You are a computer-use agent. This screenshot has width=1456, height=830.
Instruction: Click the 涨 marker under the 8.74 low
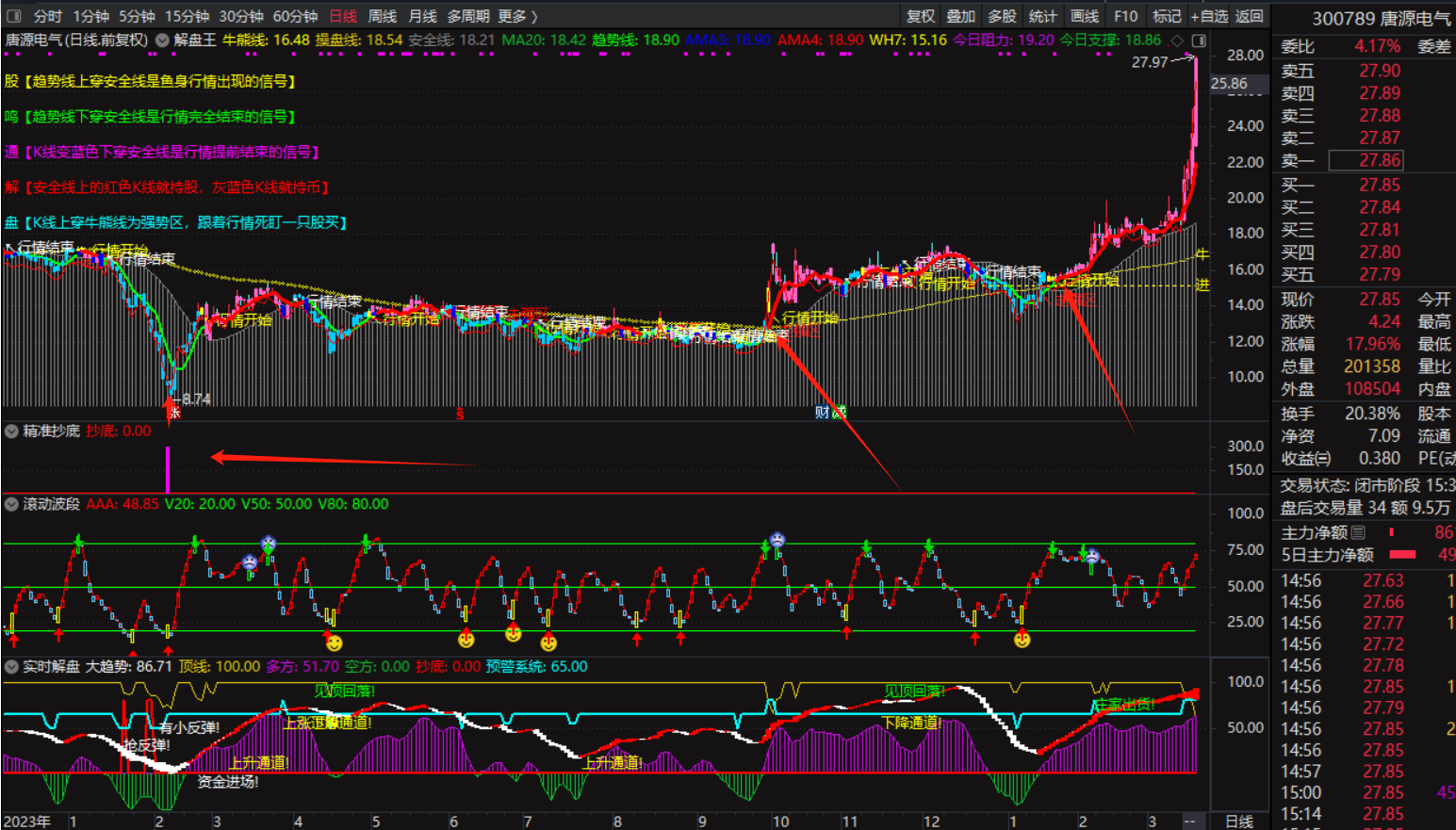click(174, 413)
